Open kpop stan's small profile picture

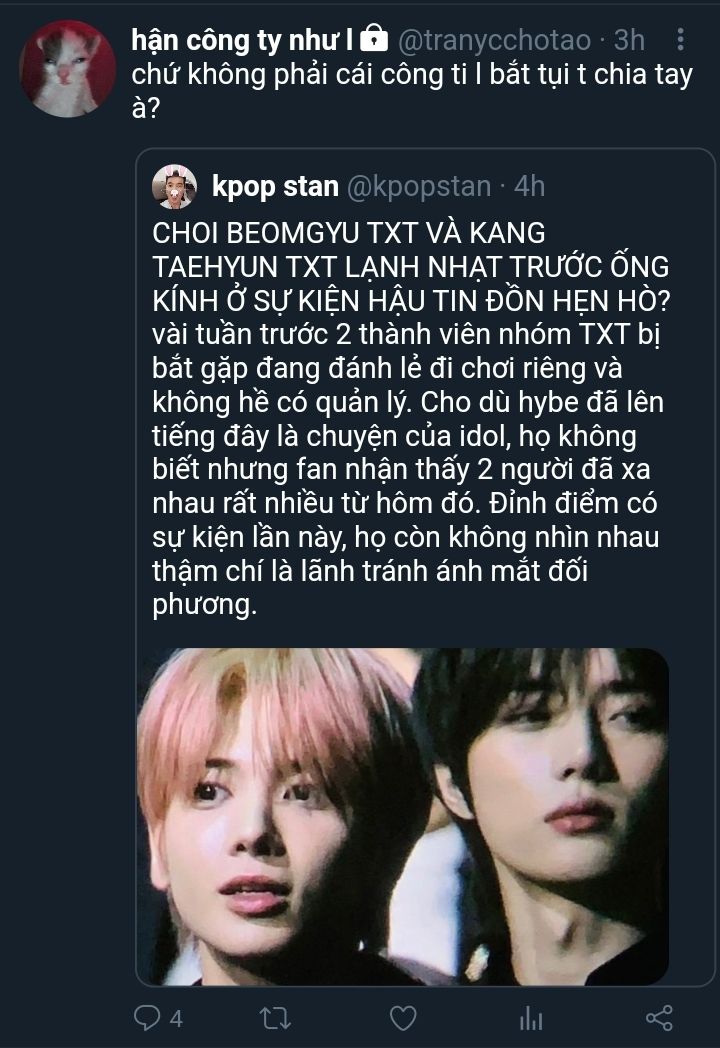tap(174, 186)
